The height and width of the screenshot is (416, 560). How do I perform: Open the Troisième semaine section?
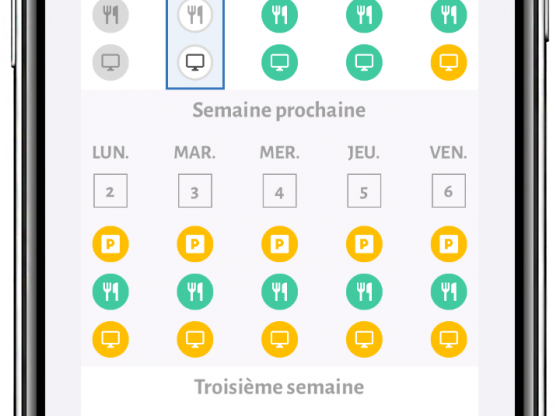(279, 387)
